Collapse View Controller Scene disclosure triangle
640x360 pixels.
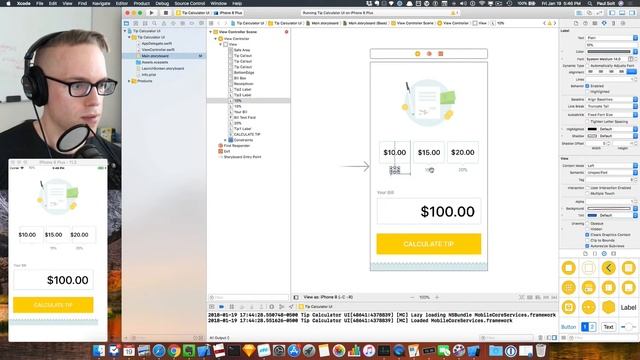(x=211, y=32)
